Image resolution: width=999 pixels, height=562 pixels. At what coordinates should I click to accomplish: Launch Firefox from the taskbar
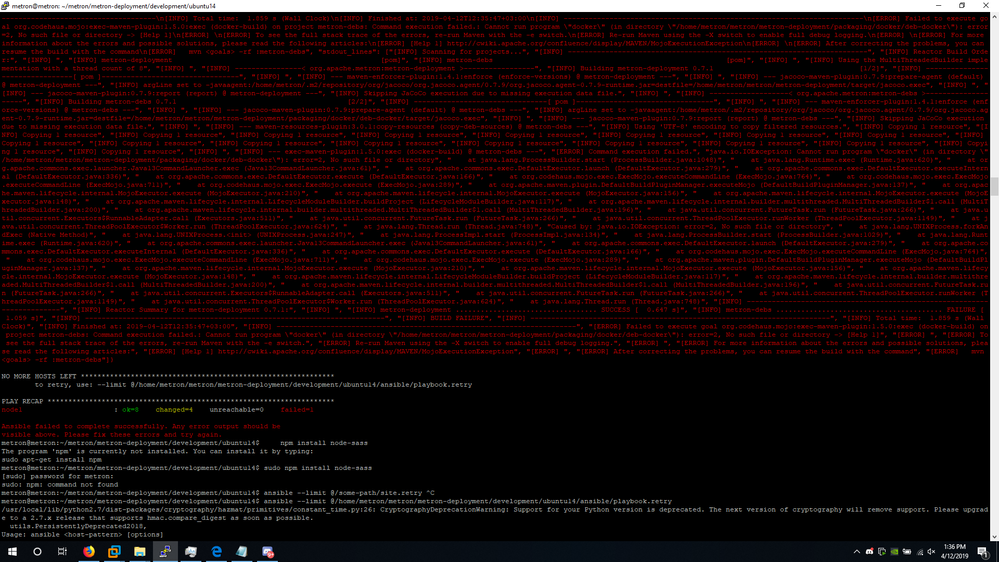pos(89,552)
